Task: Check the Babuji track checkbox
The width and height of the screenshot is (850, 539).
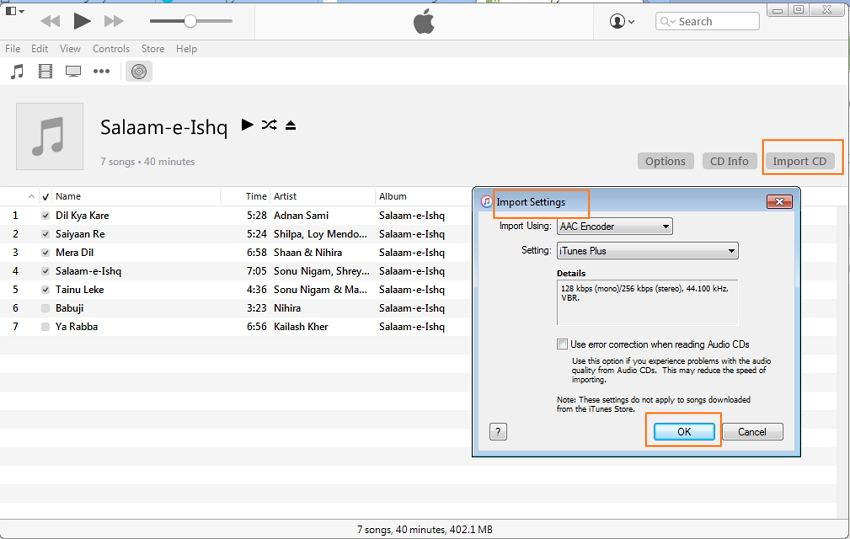Action: [45, 309]
